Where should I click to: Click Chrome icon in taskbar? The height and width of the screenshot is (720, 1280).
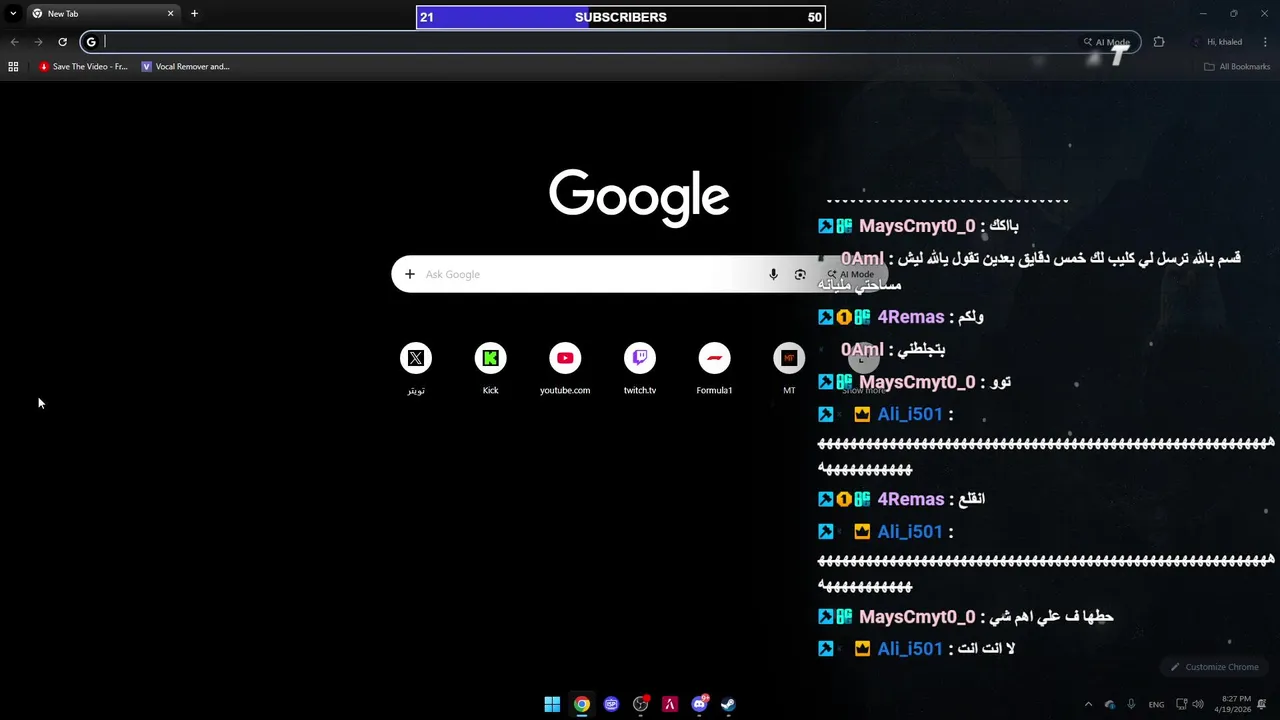[x=581, y=704]
